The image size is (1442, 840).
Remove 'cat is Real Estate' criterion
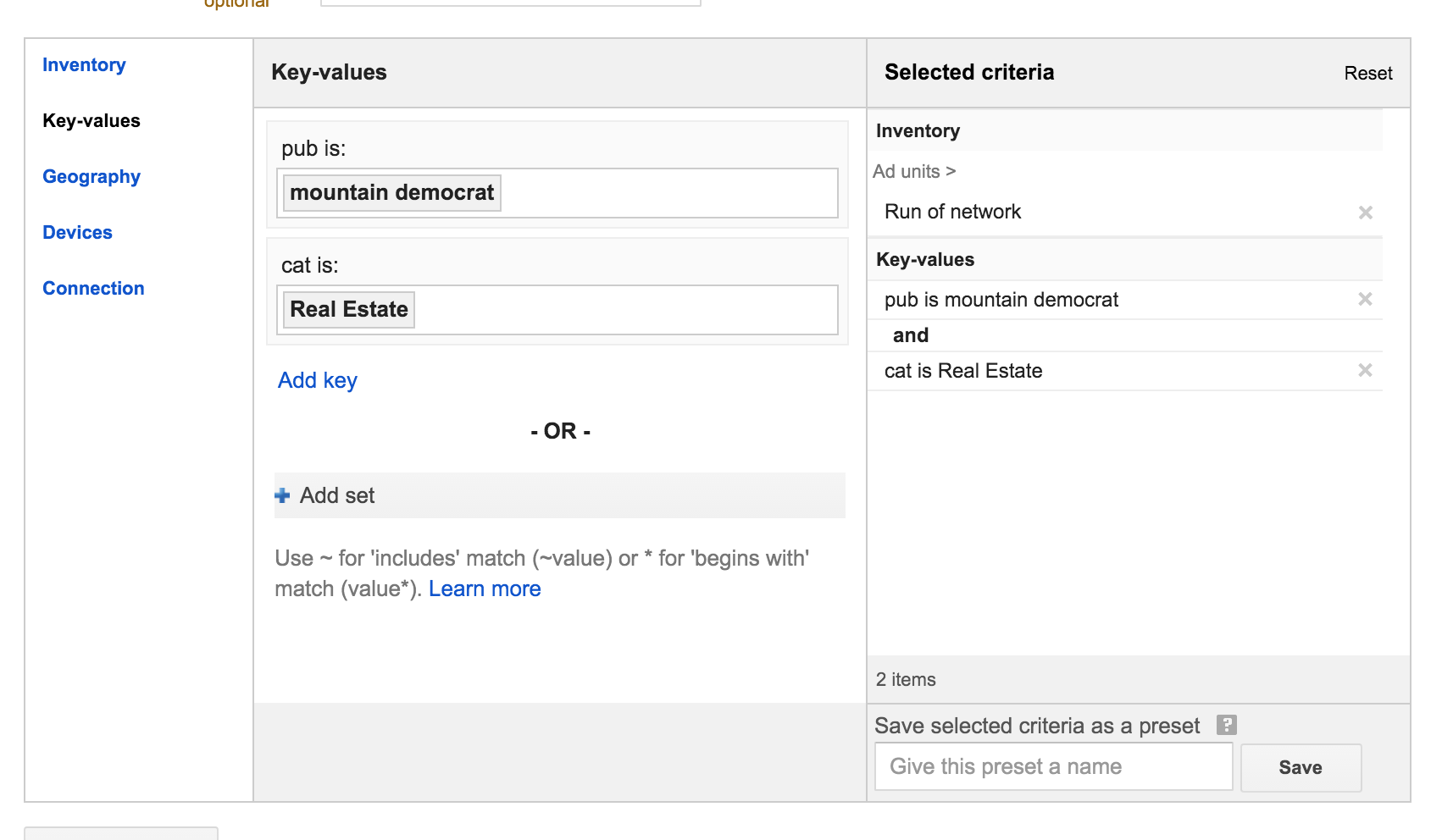click(x=1365, y=370)
